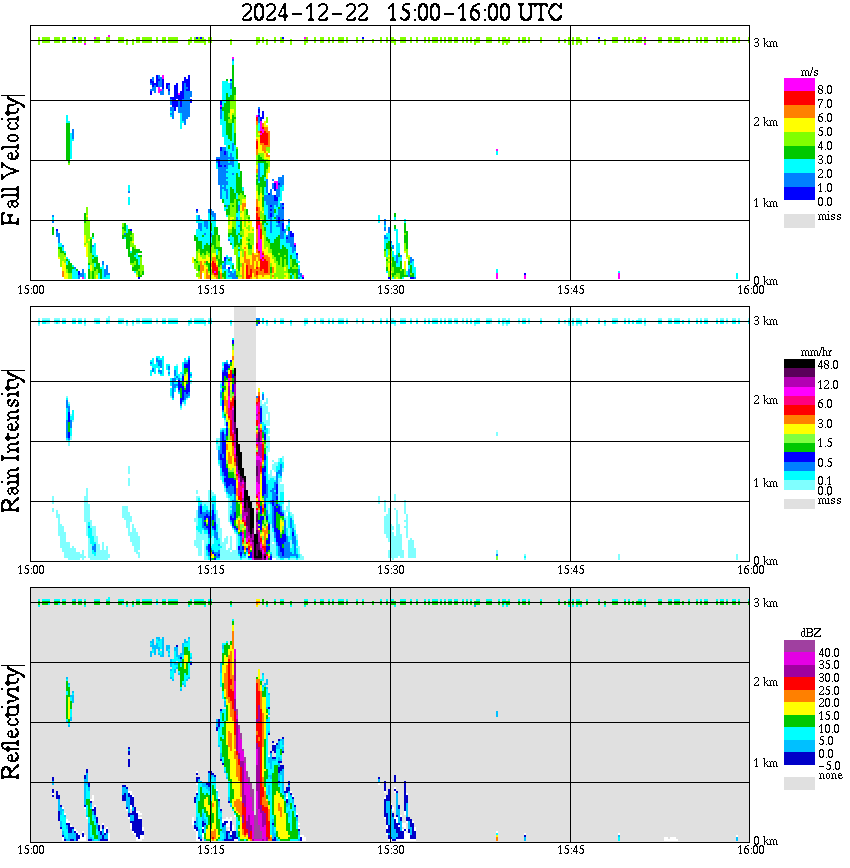Screen dimensions: 850x868
Task: Pick the gray miss swatch in velocity legend
Action: click(799, 221)
